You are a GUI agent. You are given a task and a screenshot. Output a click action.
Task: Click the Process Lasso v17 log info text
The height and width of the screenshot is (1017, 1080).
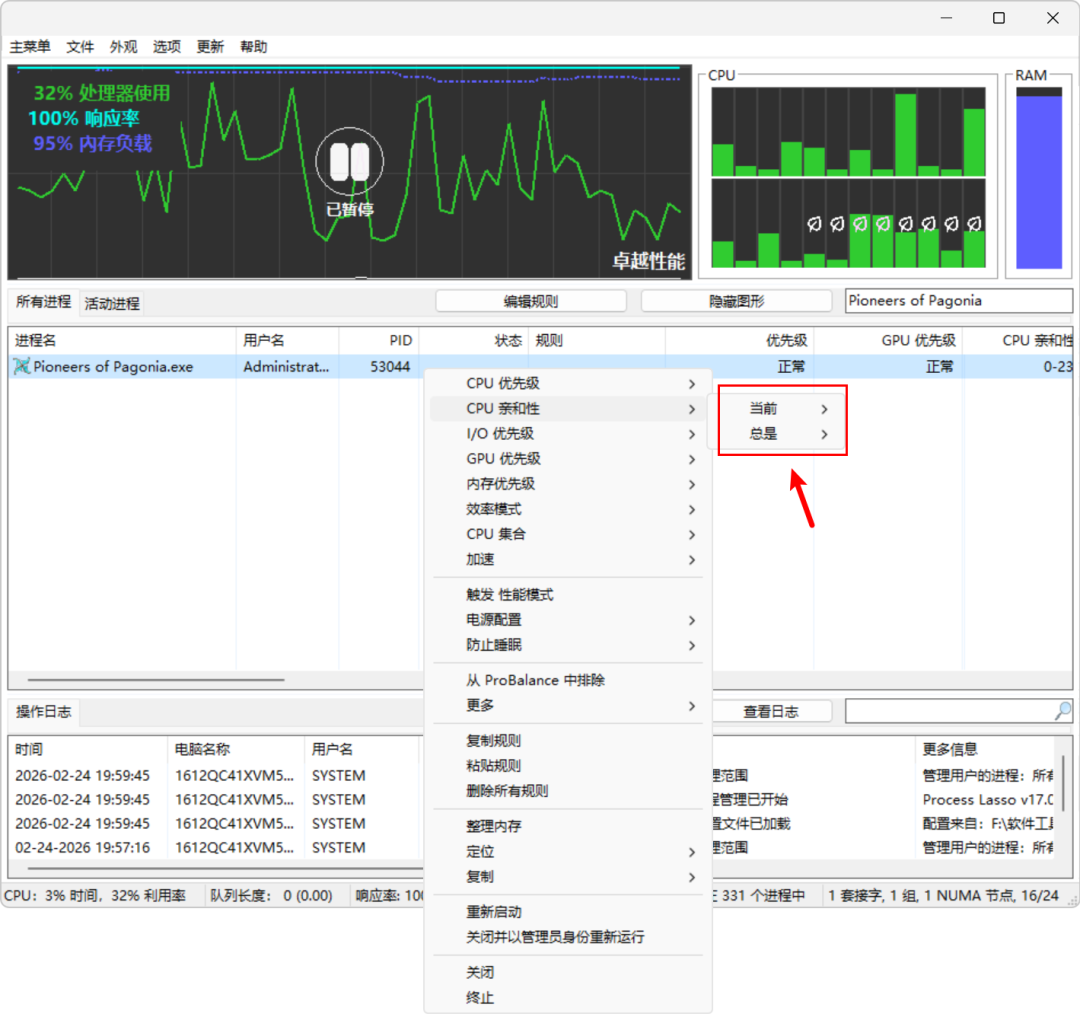point(988,800)
